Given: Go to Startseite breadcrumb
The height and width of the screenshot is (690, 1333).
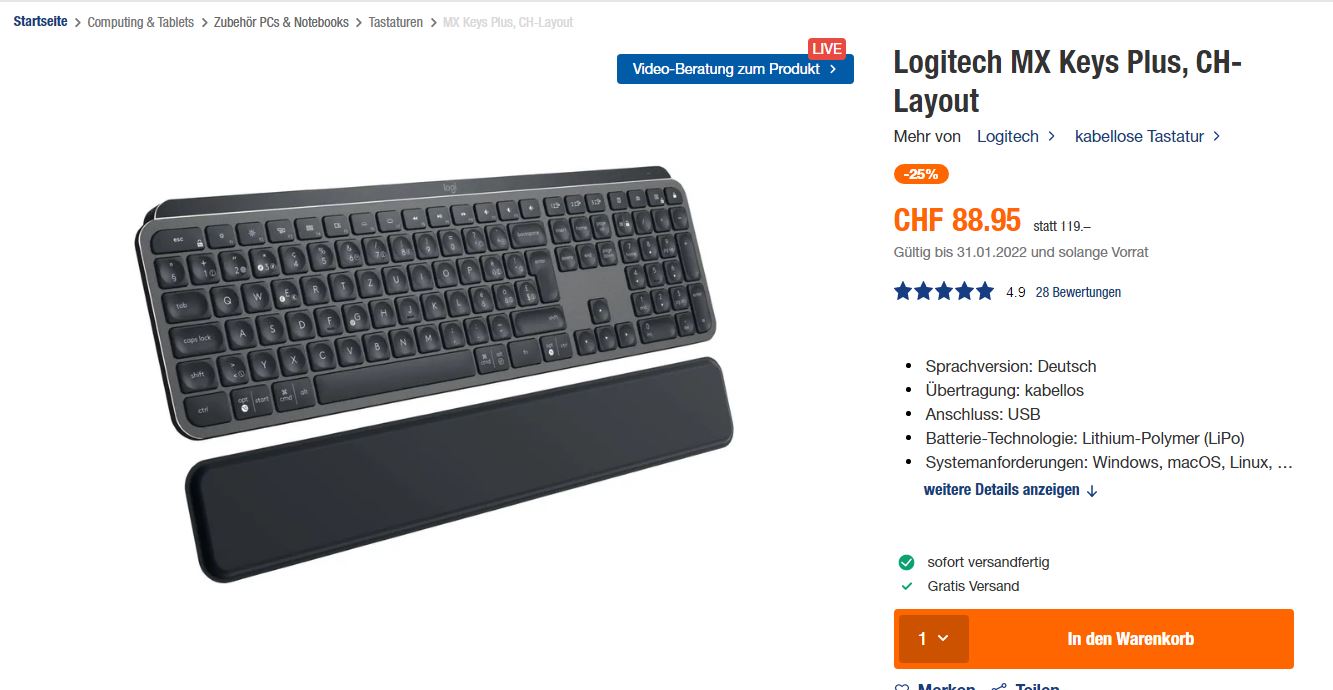Looking at the screenshot, I should coord(40,21).
